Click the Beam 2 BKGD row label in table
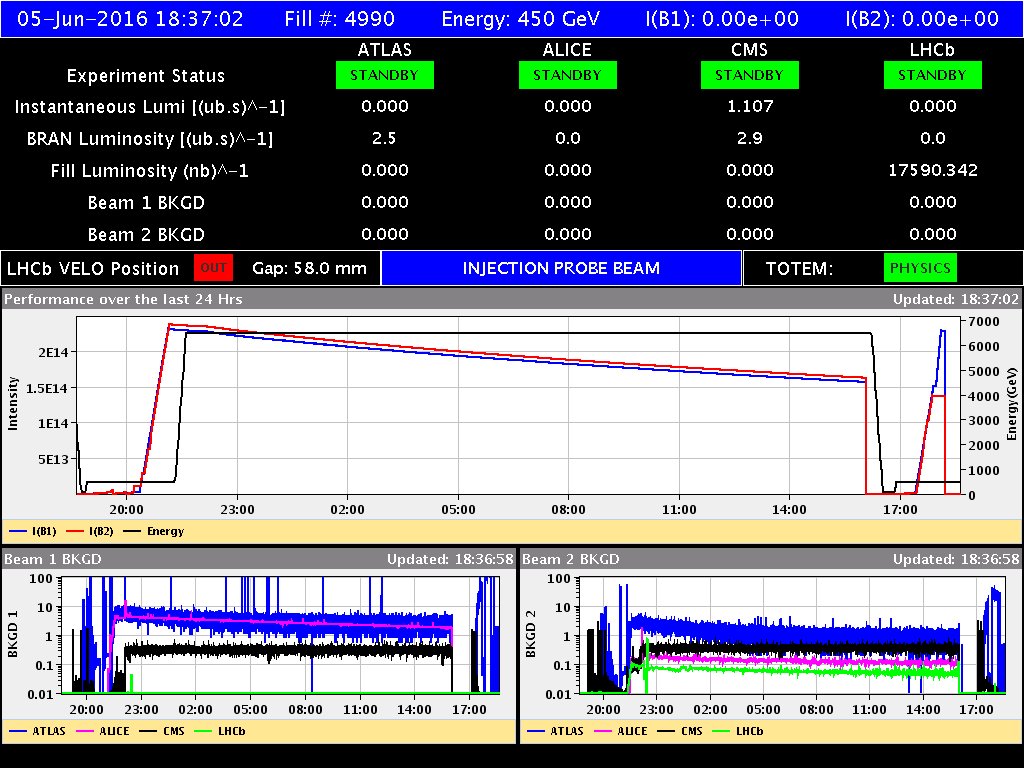 (x=146, y=234)
